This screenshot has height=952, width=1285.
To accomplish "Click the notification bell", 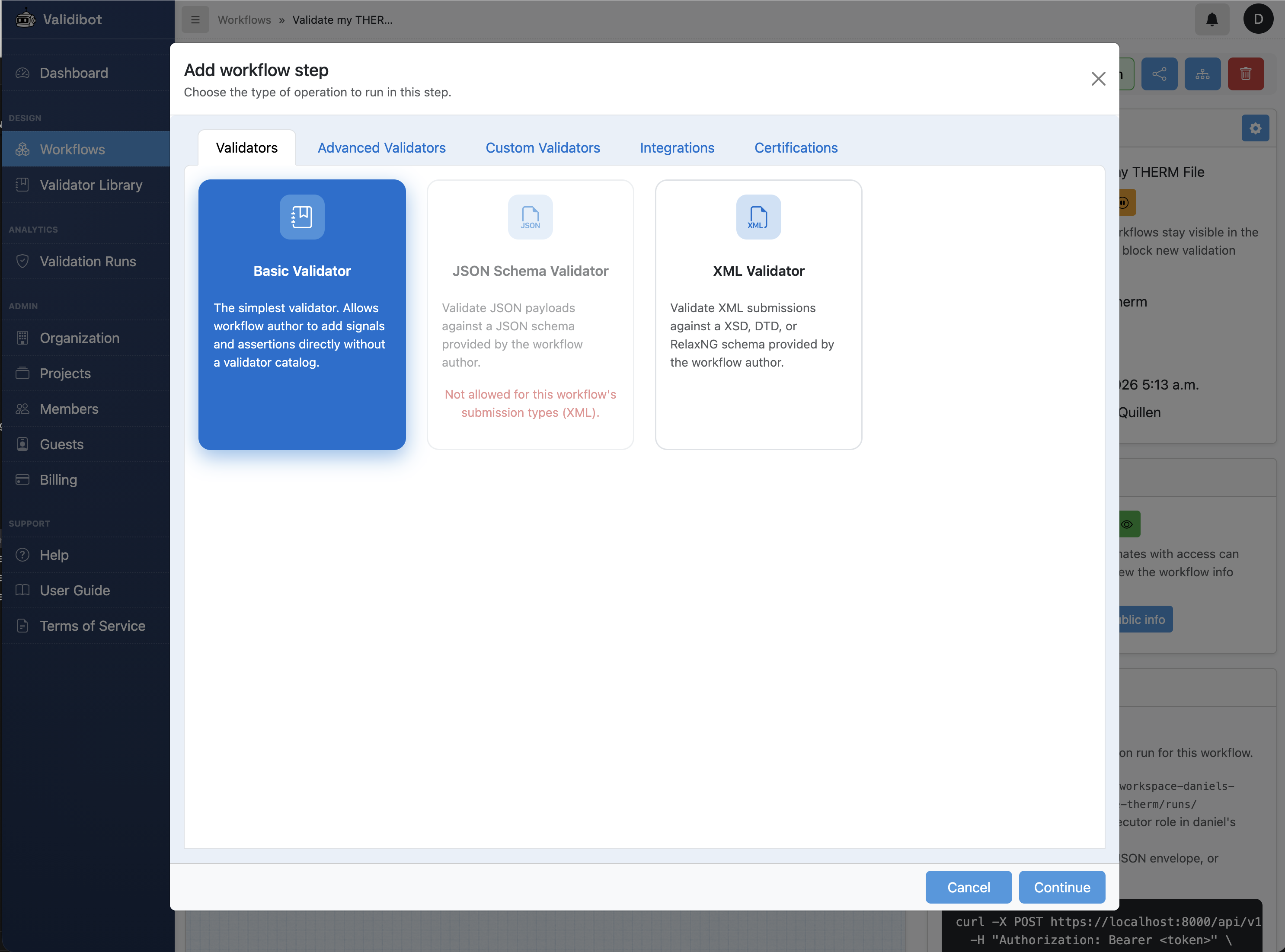I will click(1212, 19).
